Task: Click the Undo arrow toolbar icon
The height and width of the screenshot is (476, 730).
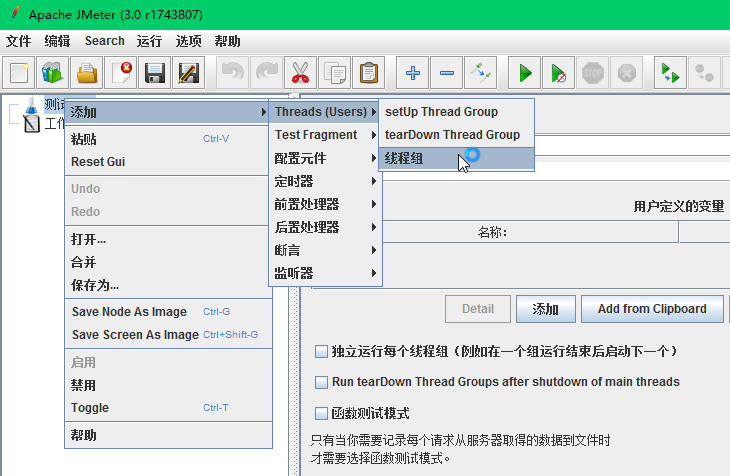Action: pyautogui.click(x=232, y=73)
